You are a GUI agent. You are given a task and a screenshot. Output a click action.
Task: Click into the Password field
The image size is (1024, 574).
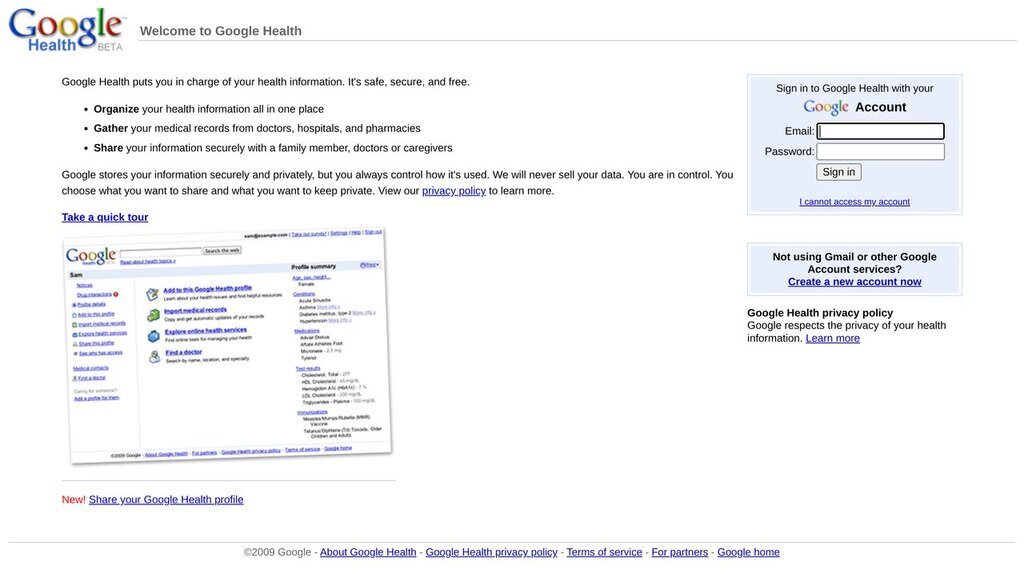click(880, 151)
